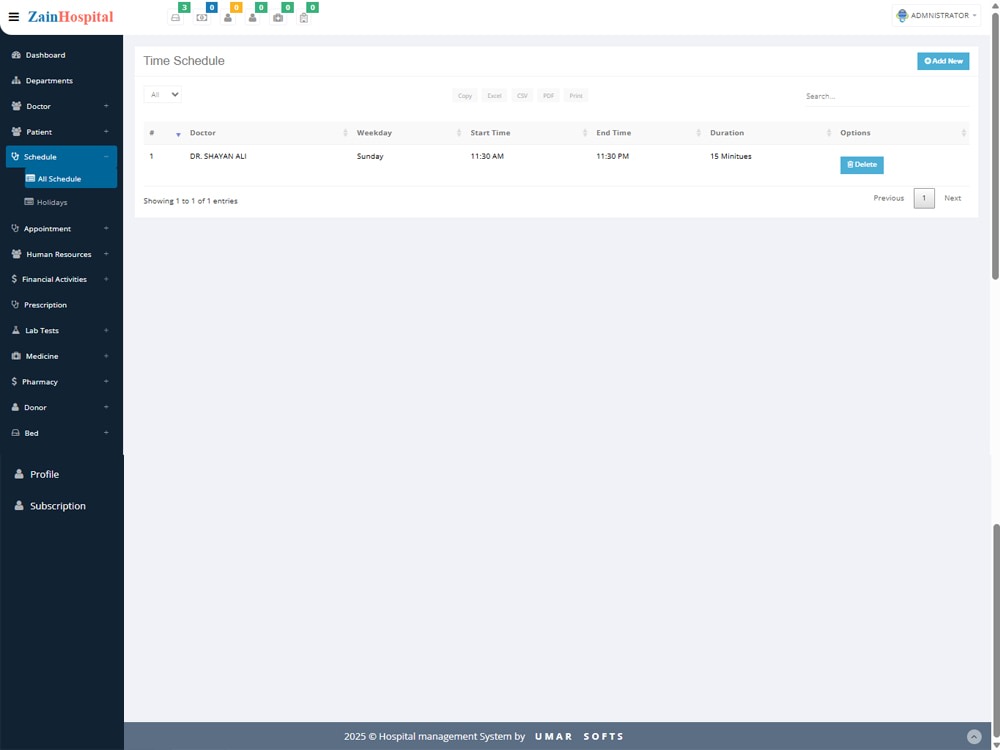The image size is (1000, 750).
Task: Click the Human Resources group icon
Action: [x=17, y=254]
